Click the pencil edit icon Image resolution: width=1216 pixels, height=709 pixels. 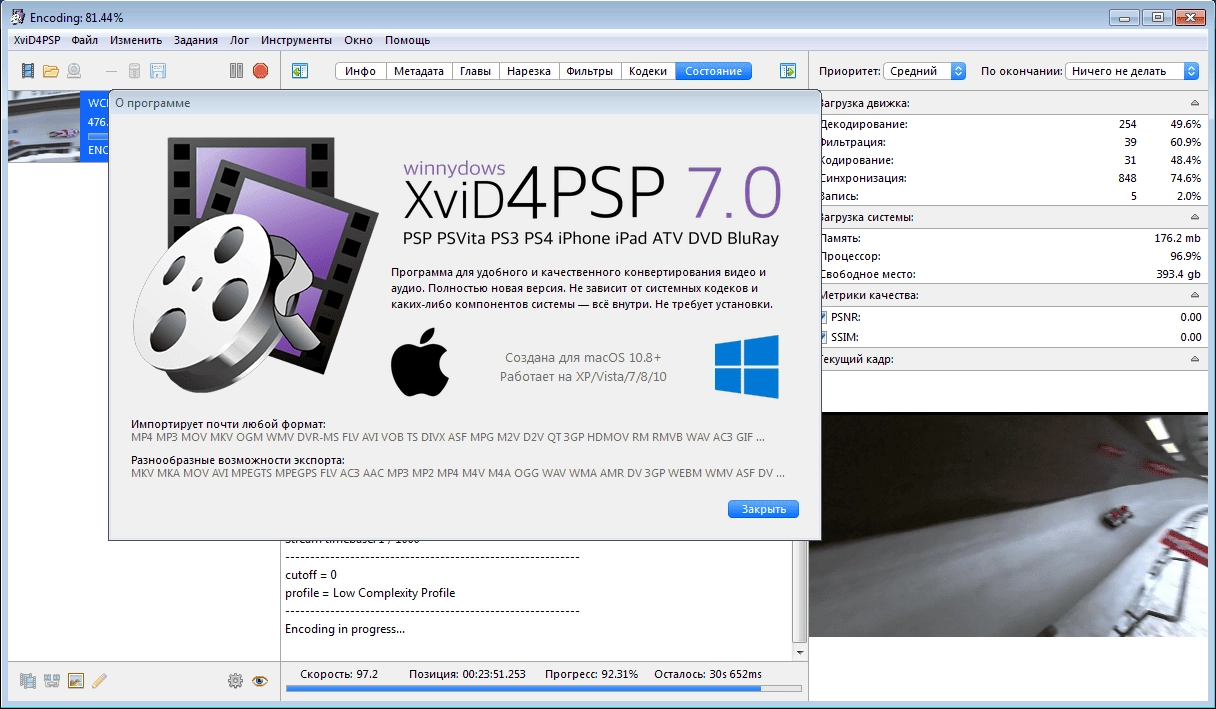tap(99, 681)
